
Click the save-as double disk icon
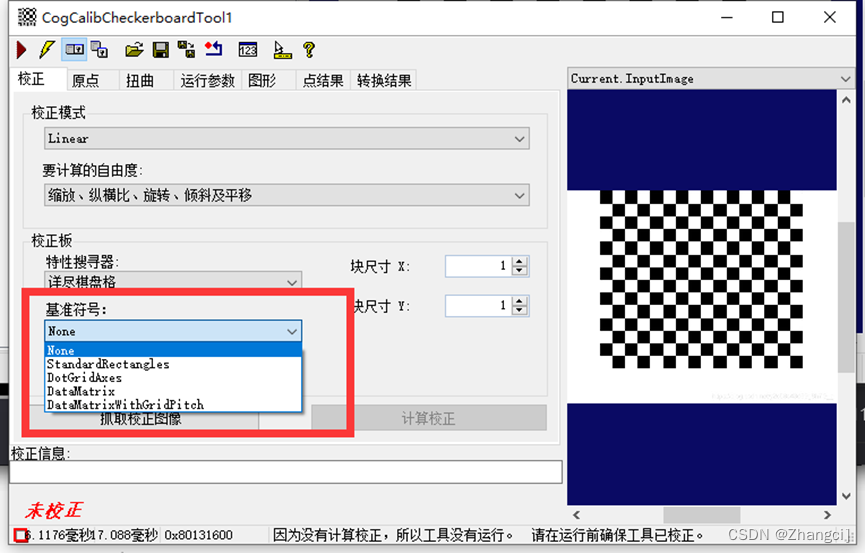pos(186,50)
